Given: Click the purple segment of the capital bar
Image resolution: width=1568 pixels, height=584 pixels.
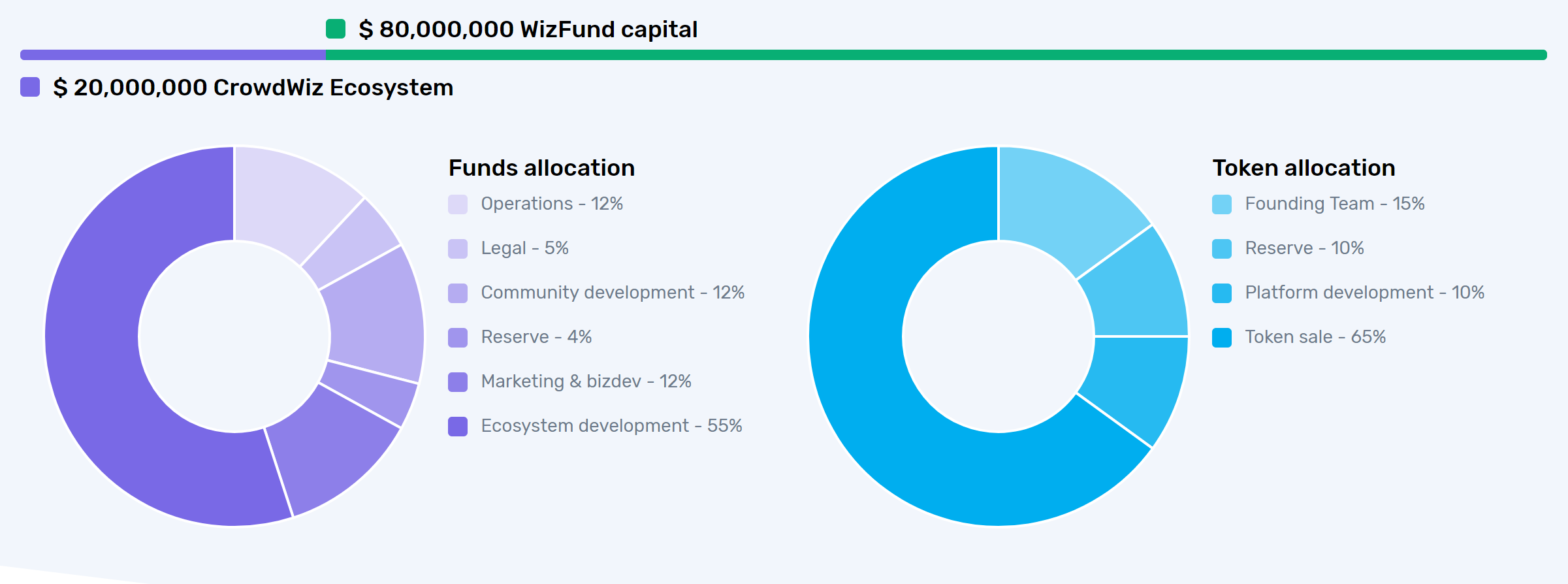Looking at the screenshot, I should tap(173, 55).
